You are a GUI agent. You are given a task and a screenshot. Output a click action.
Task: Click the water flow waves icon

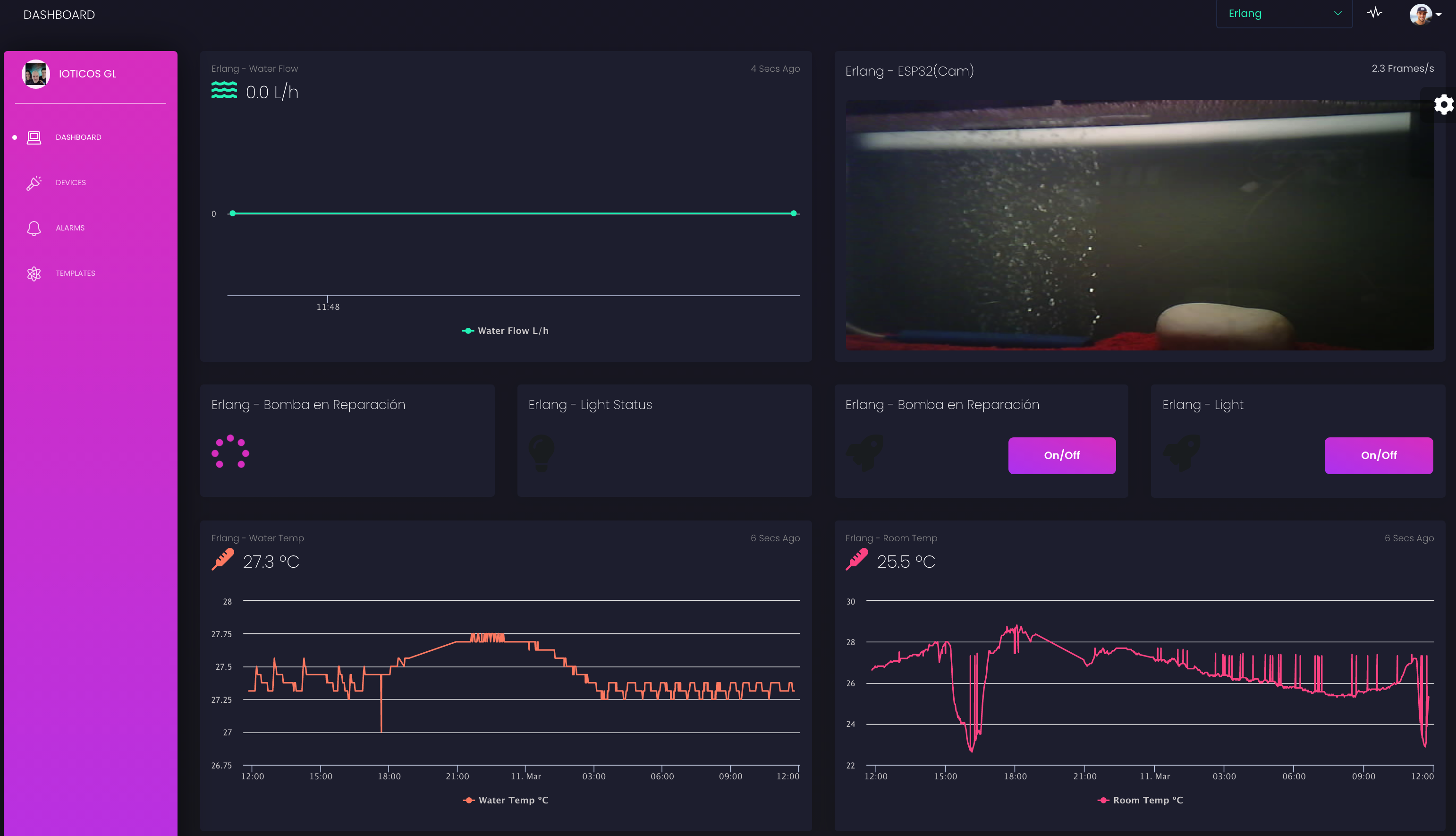(x=224, y=90)
